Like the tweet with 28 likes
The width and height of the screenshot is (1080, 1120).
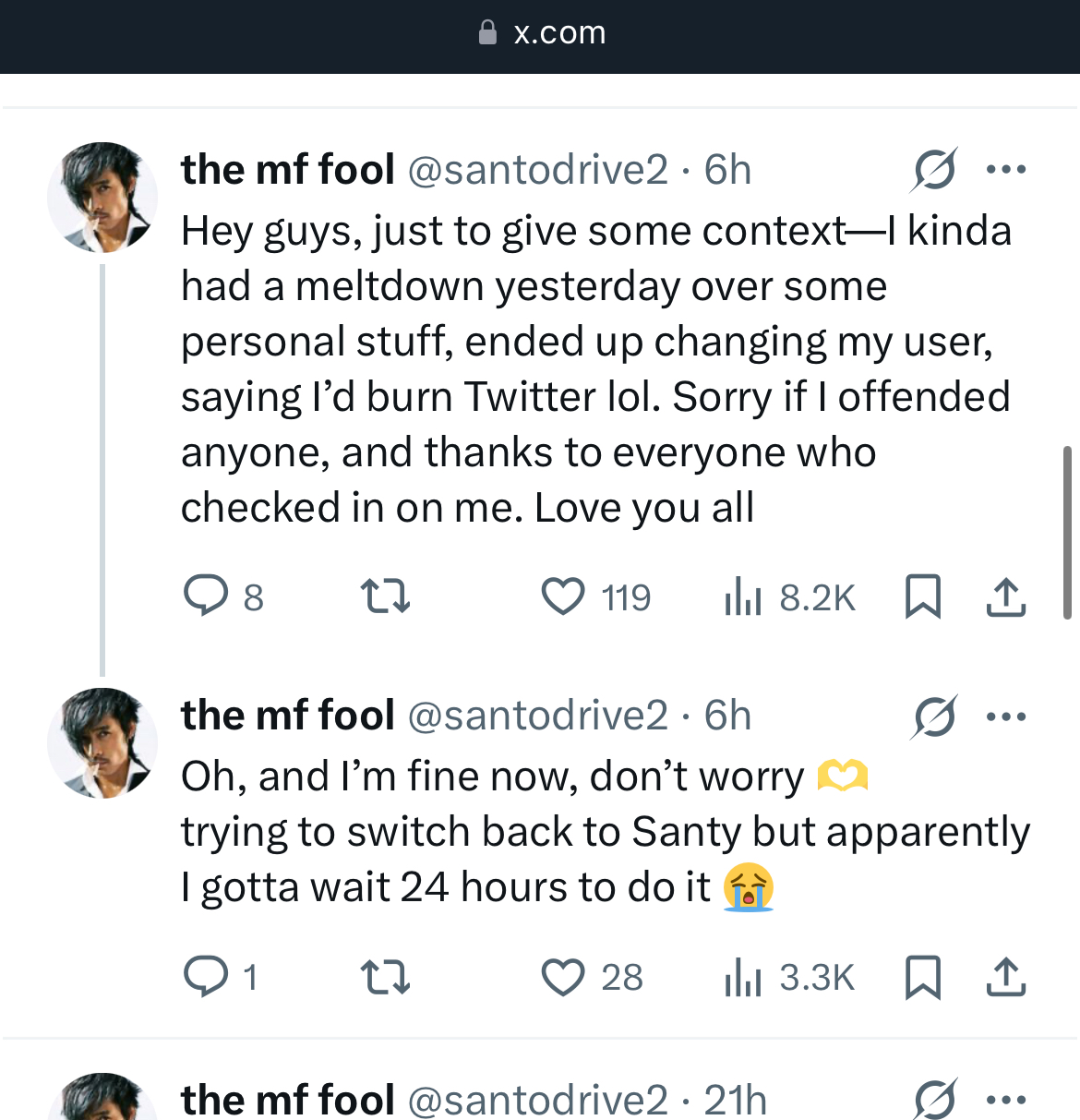(563, 976)
